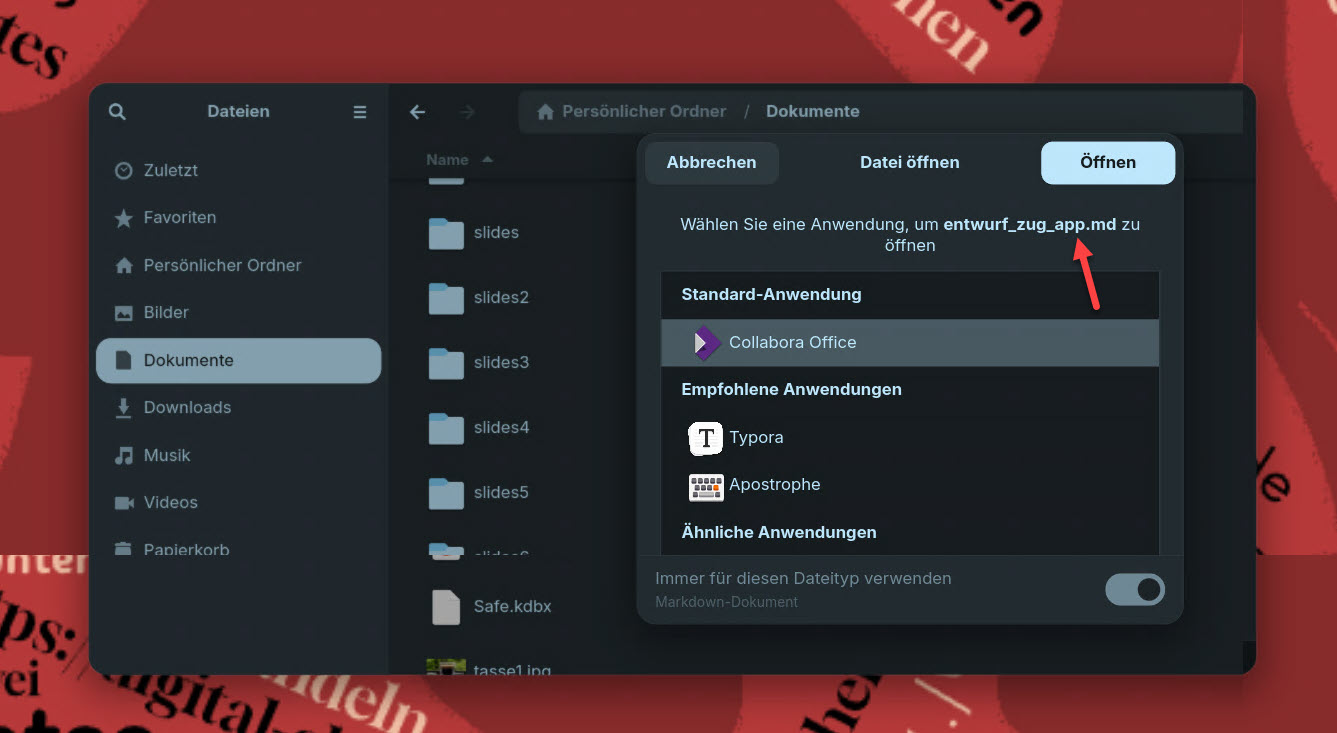Open Musik in the sidebar
Screen dimensions: 1337x733
point(167,456)
